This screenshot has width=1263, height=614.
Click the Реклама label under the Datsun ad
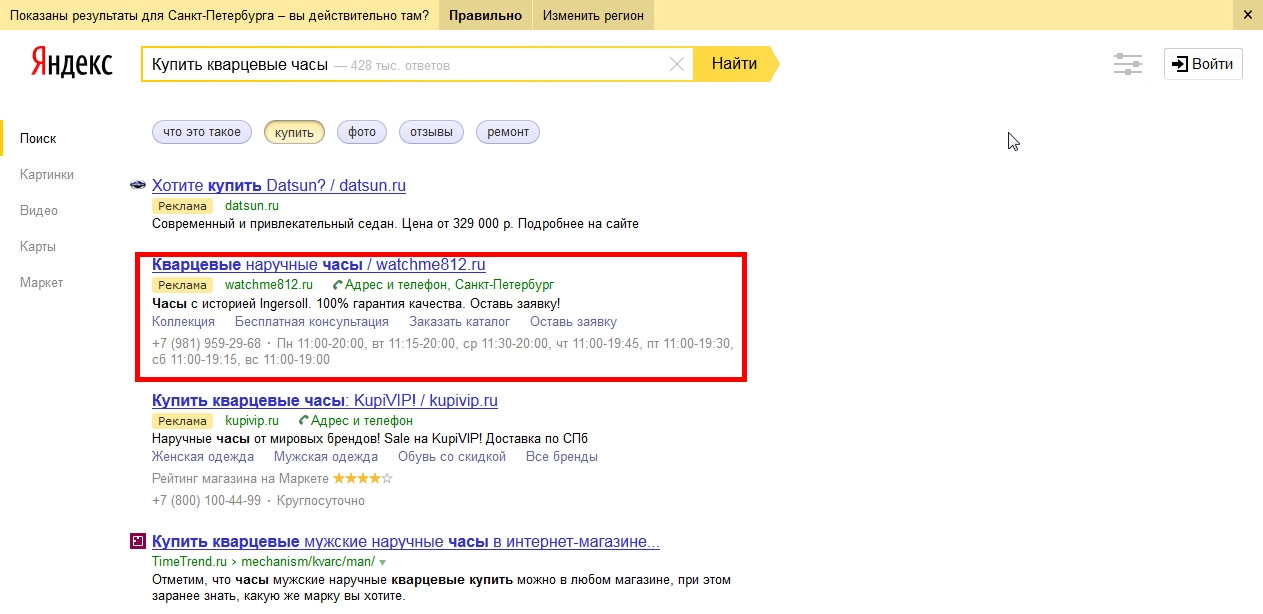point(183,206)
